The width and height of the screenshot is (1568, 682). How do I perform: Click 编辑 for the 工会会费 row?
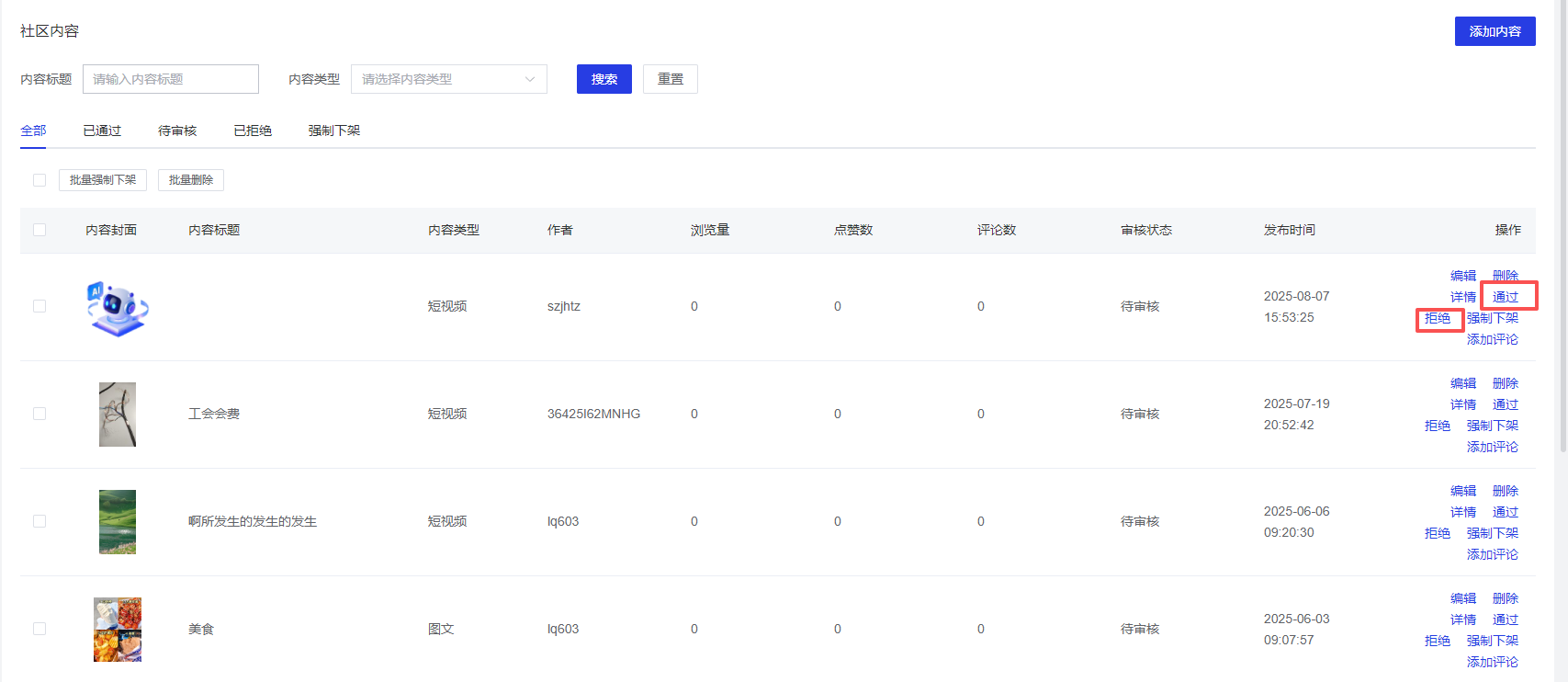click(1463, 383)
